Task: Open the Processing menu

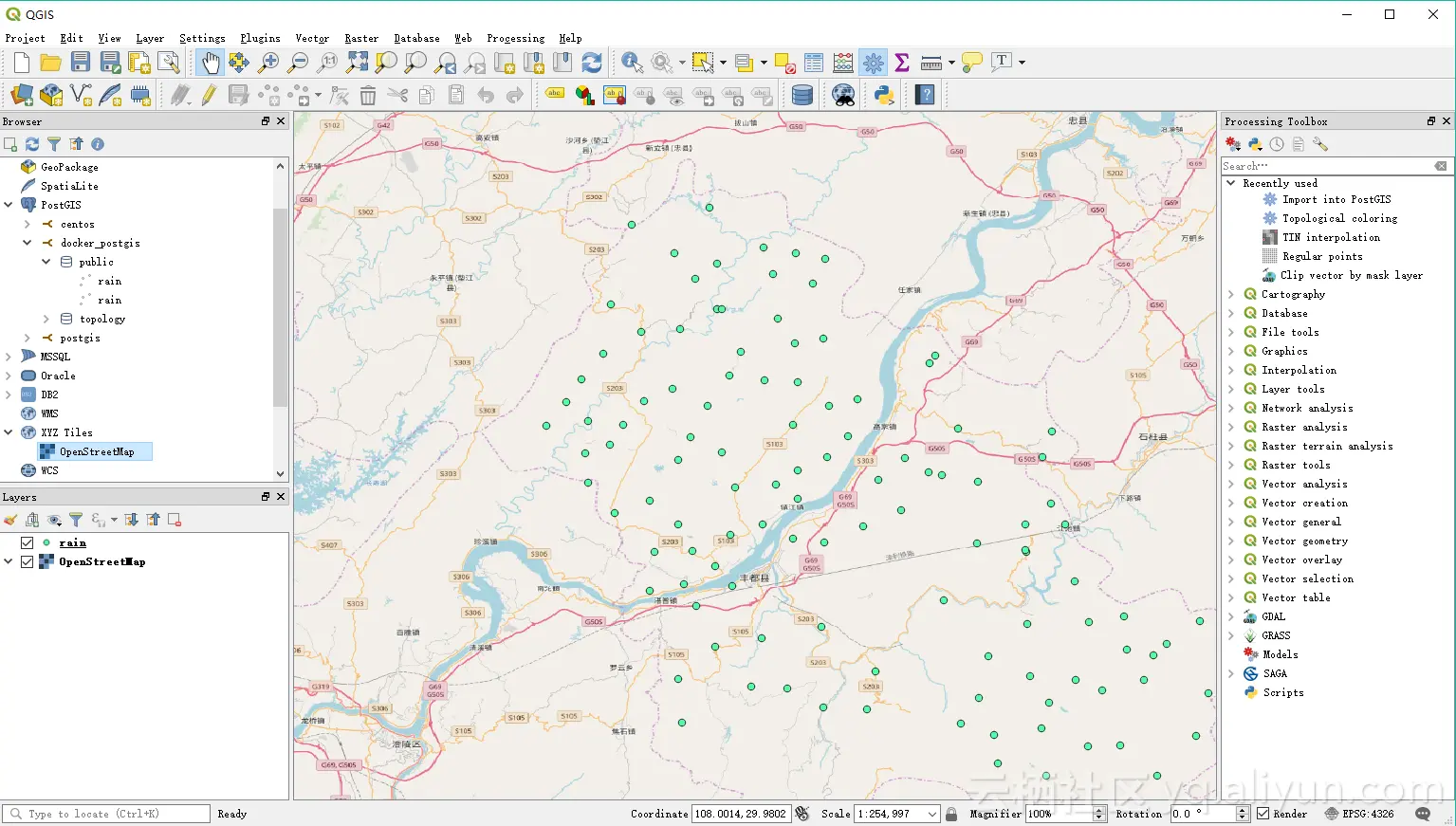Action: click(515, 39)
